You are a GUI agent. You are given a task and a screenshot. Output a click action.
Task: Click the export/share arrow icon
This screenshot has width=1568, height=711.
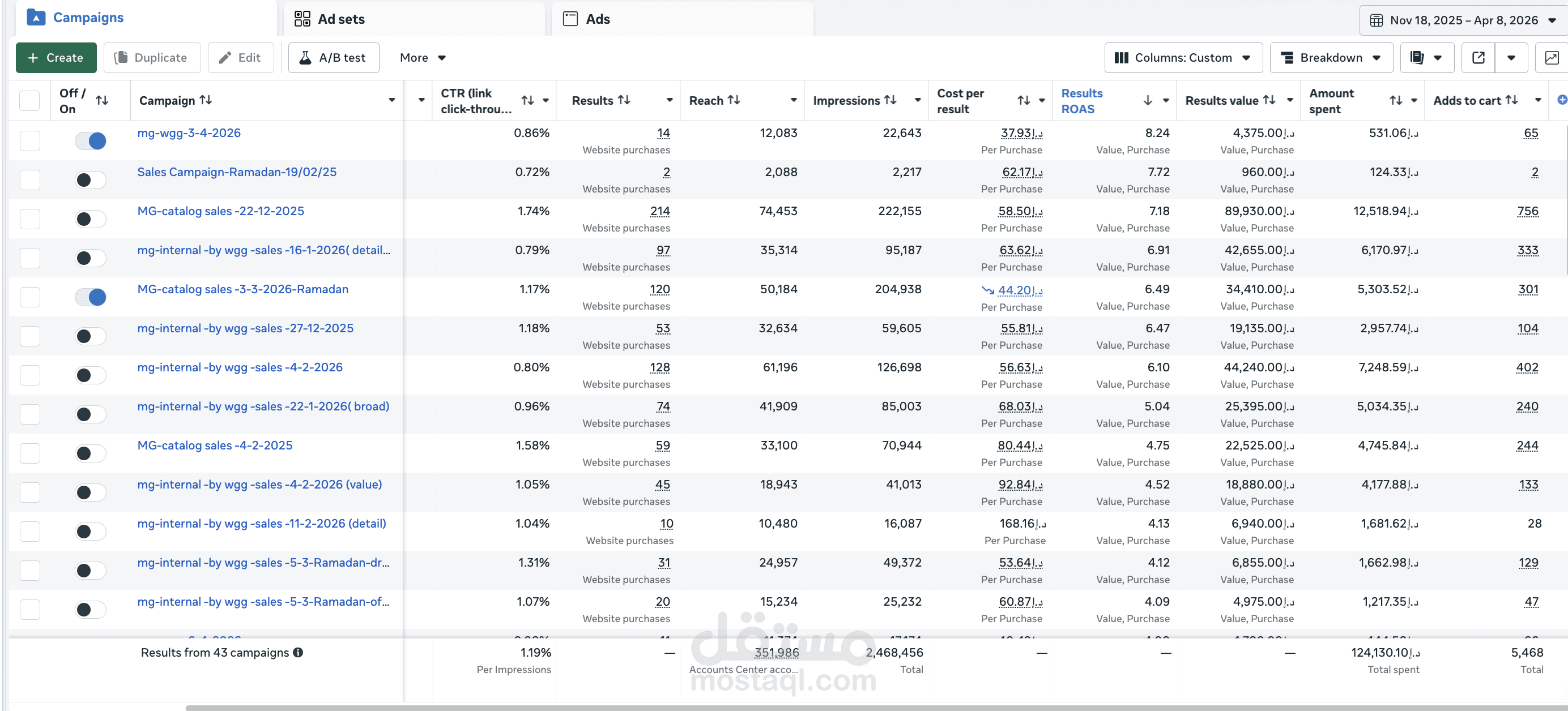pos(1478,58)
